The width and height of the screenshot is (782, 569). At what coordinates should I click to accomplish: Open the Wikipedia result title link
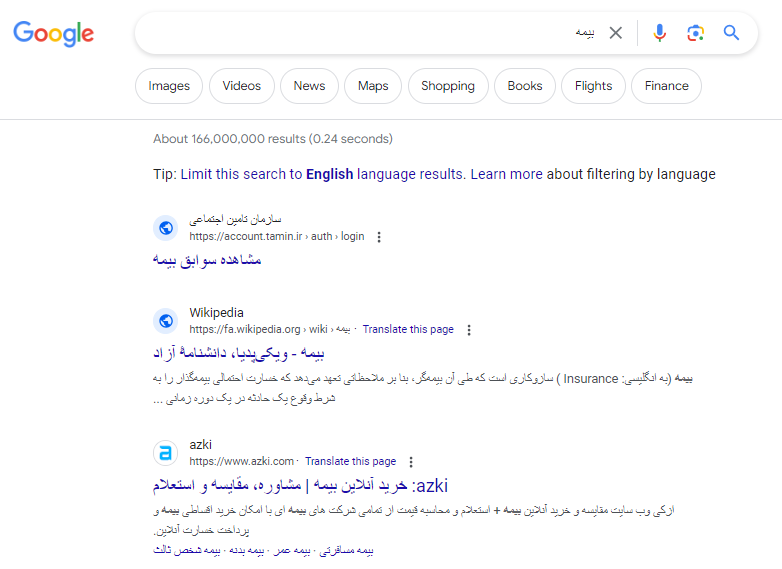(x=238, y=353)
